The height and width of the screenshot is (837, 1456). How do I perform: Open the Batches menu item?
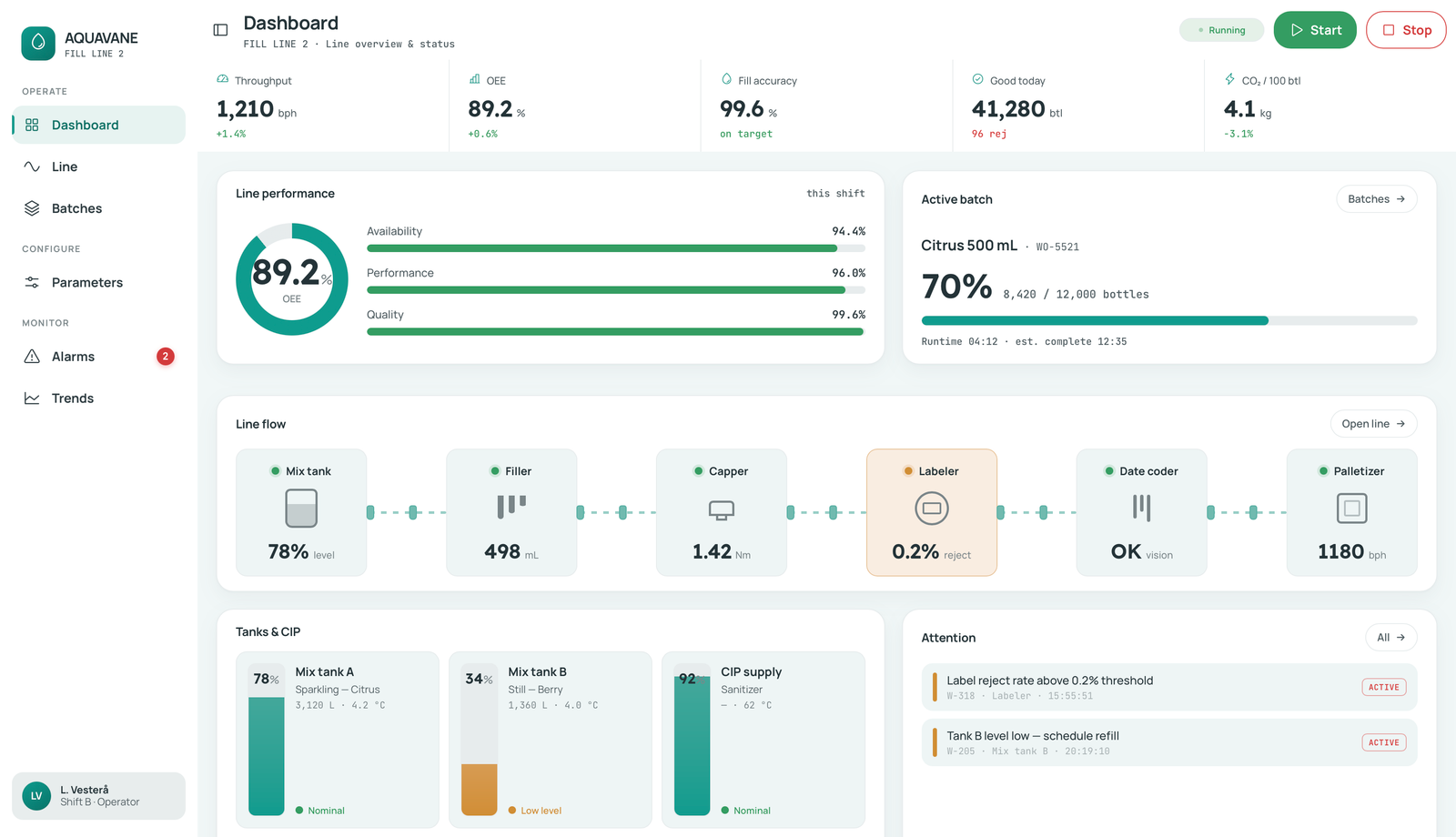[98, 208]
